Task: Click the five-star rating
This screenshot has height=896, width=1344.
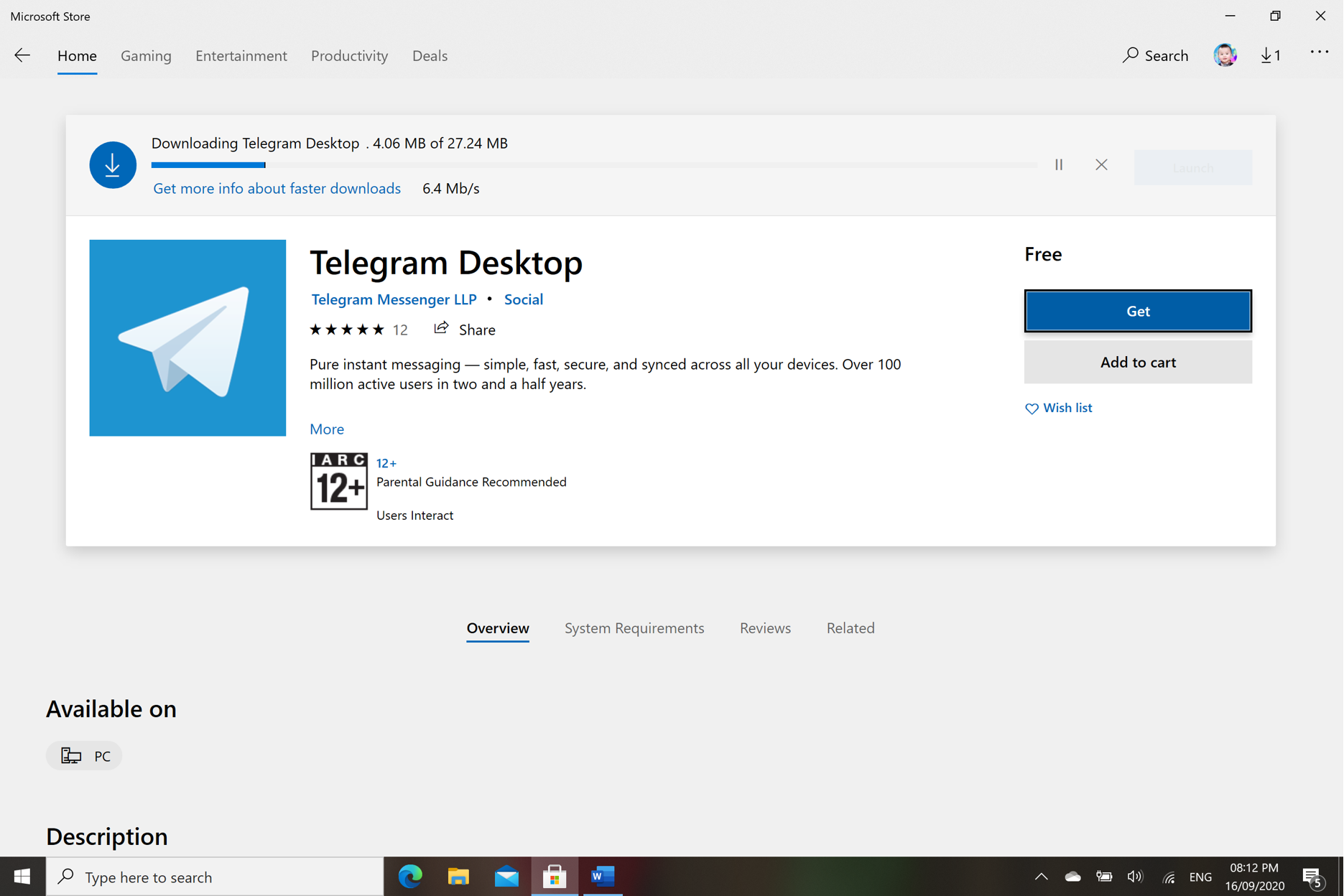Action: tap(347, 330)
